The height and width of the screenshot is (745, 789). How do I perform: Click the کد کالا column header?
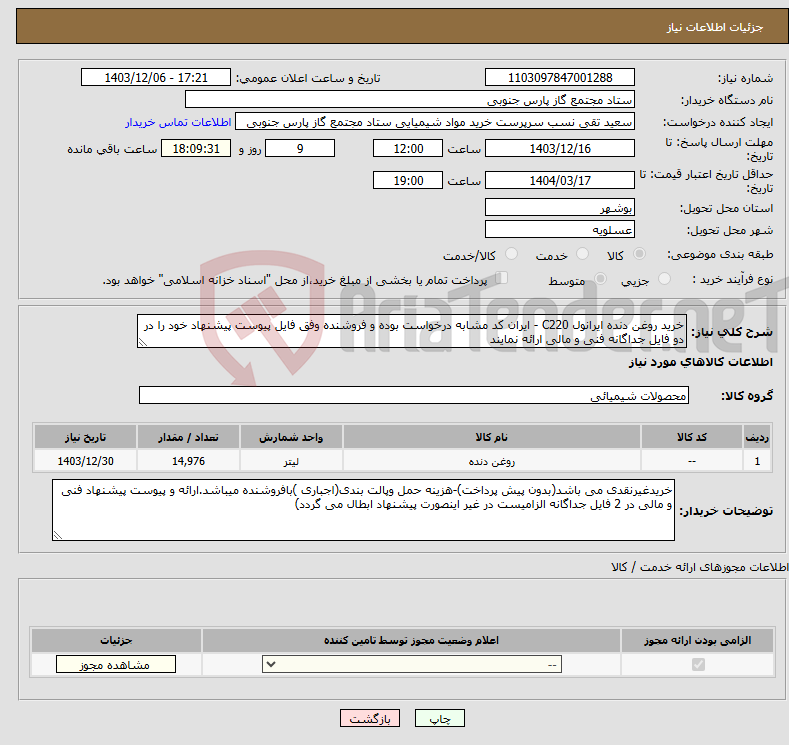[x=692, y=437]
